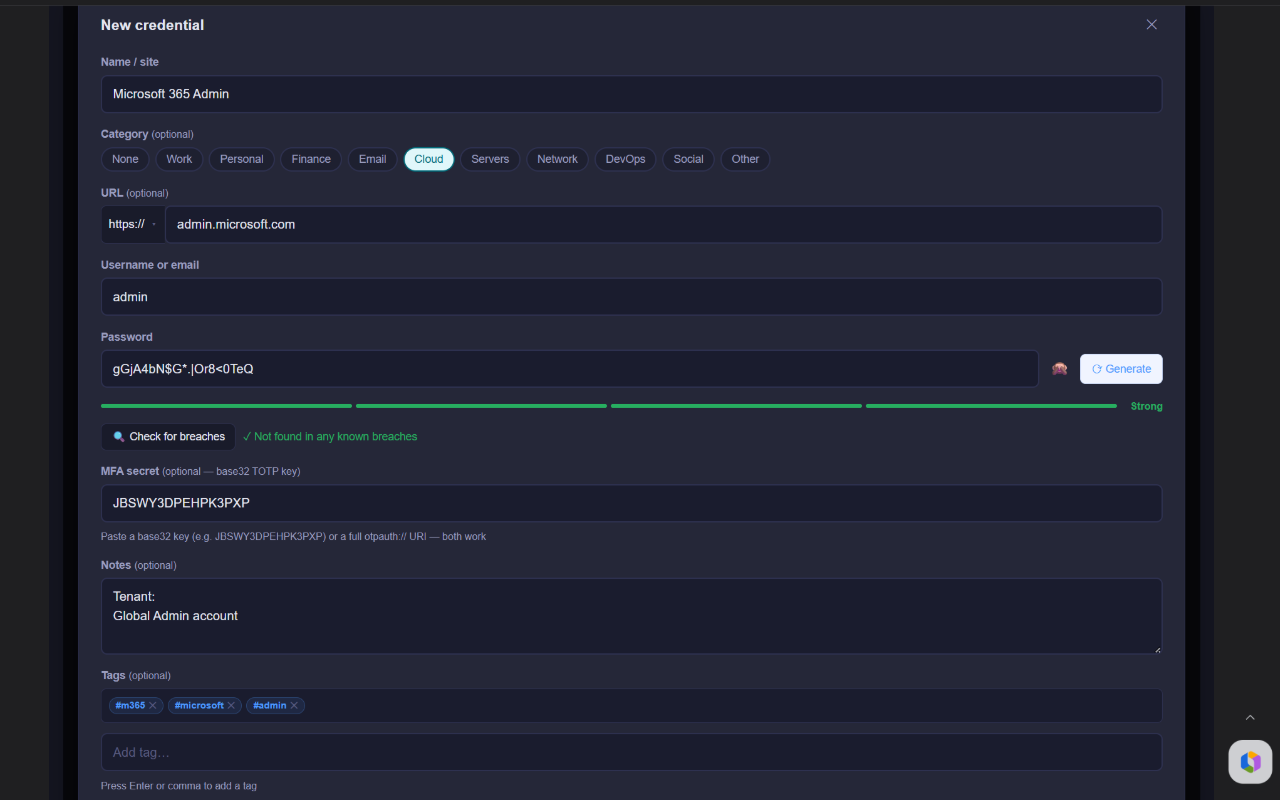Select the DevOps category
This screenshot has height=800, width=1280.
626,159
